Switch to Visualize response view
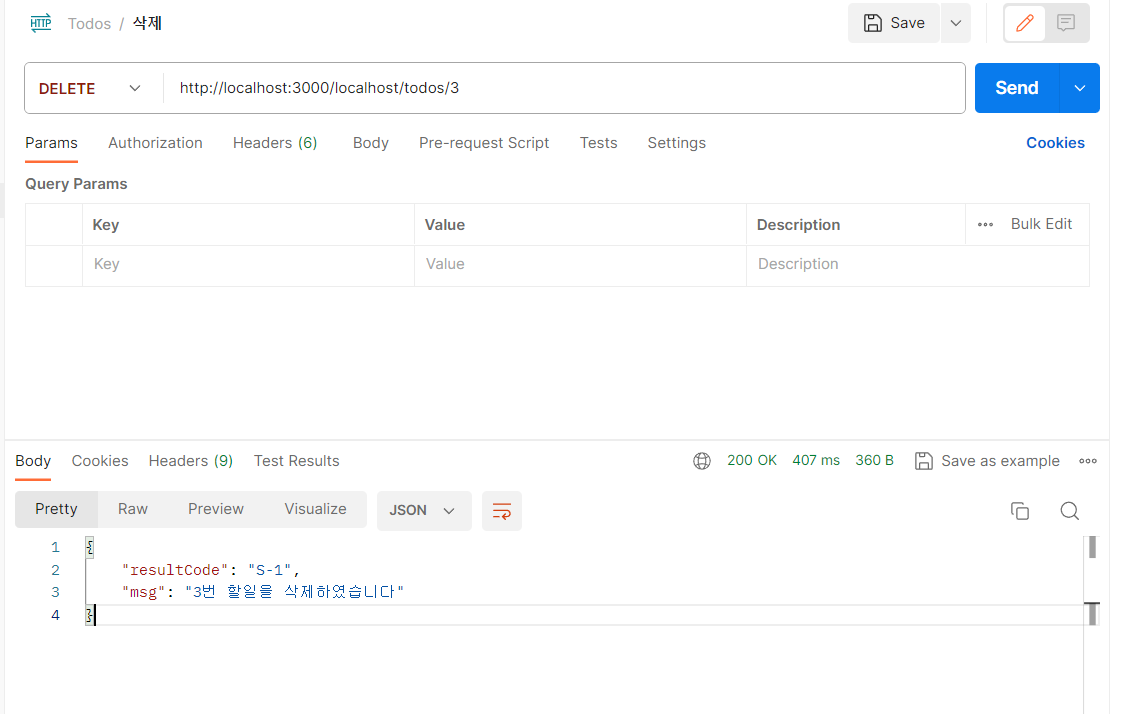 (315, 509)
